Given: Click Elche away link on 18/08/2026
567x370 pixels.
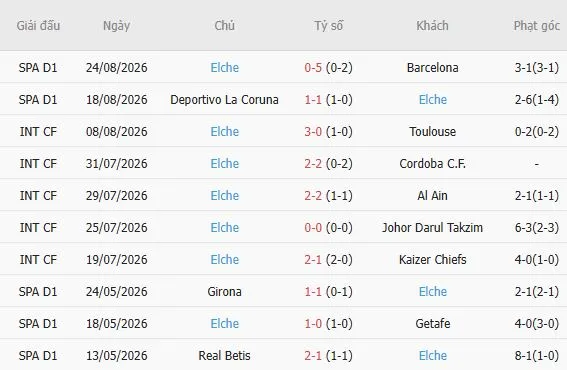Looking at the screenshot, I should 433,99.
